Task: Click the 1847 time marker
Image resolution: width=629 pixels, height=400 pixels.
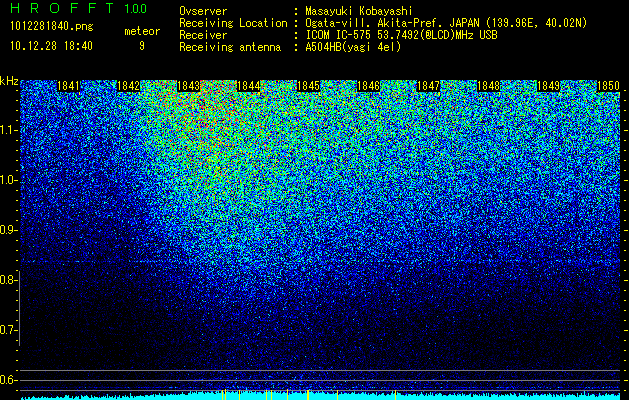Action: [429, 86]
